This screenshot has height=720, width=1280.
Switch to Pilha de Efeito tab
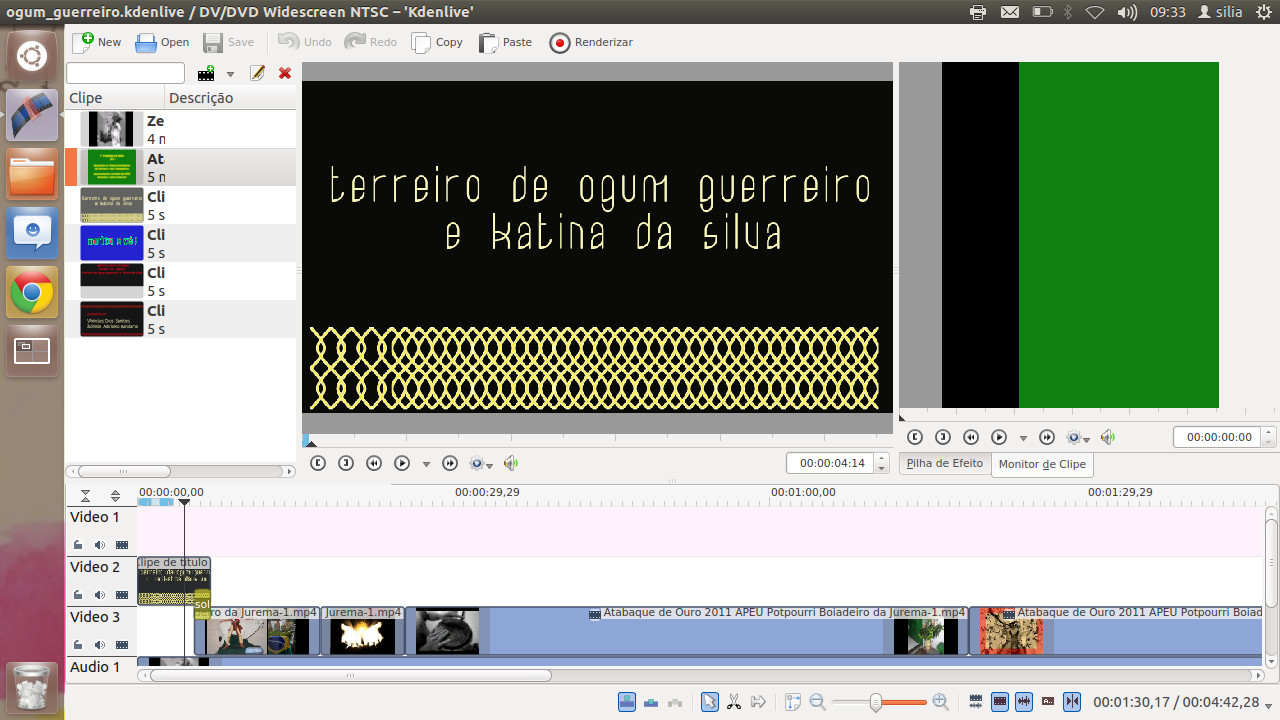pos(945,463)
